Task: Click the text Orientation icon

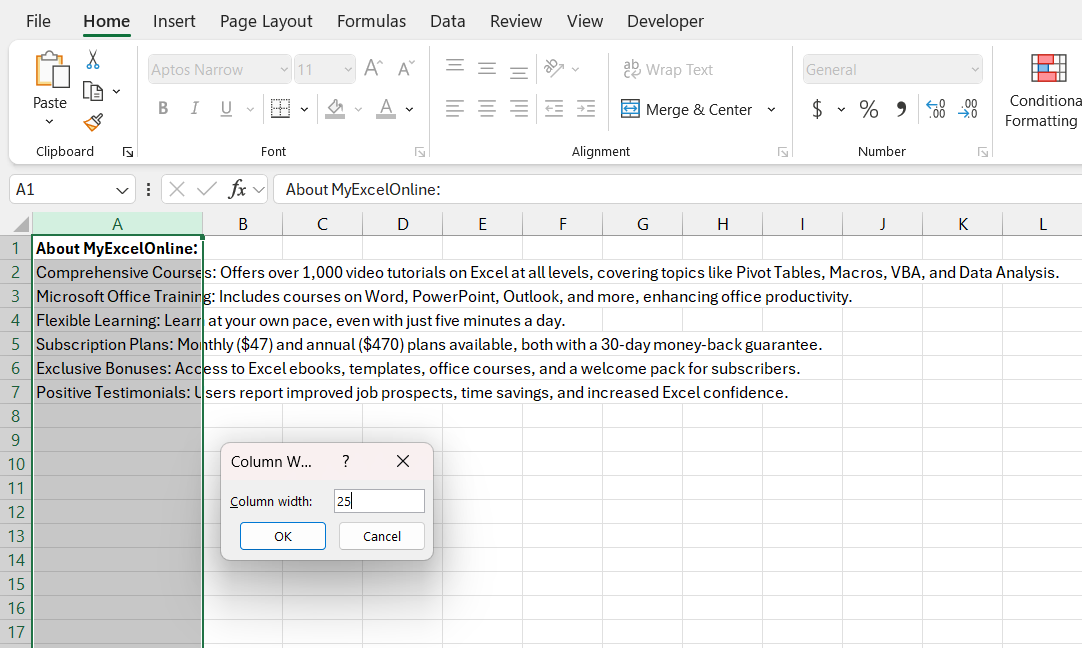Action: pyautogui.click(x=554, y=68)
